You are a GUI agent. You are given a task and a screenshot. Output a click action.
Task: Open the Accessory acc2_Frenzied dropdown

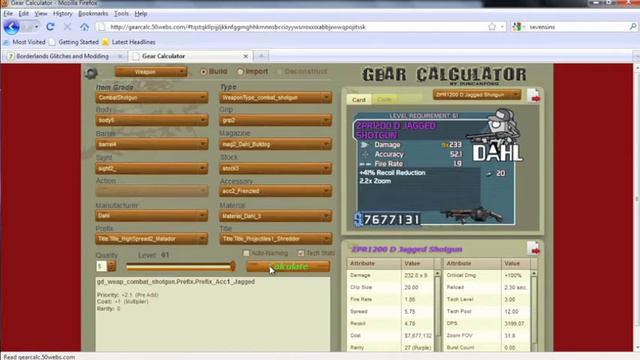276,191
